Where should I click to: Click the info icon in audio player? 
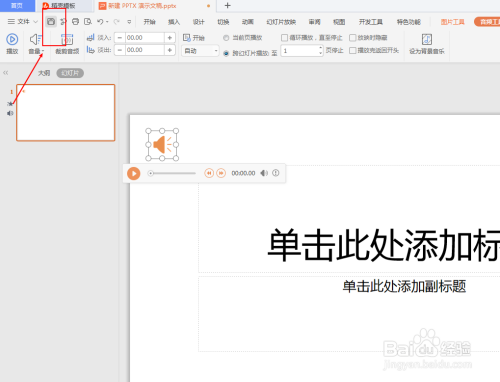[276, 173]
